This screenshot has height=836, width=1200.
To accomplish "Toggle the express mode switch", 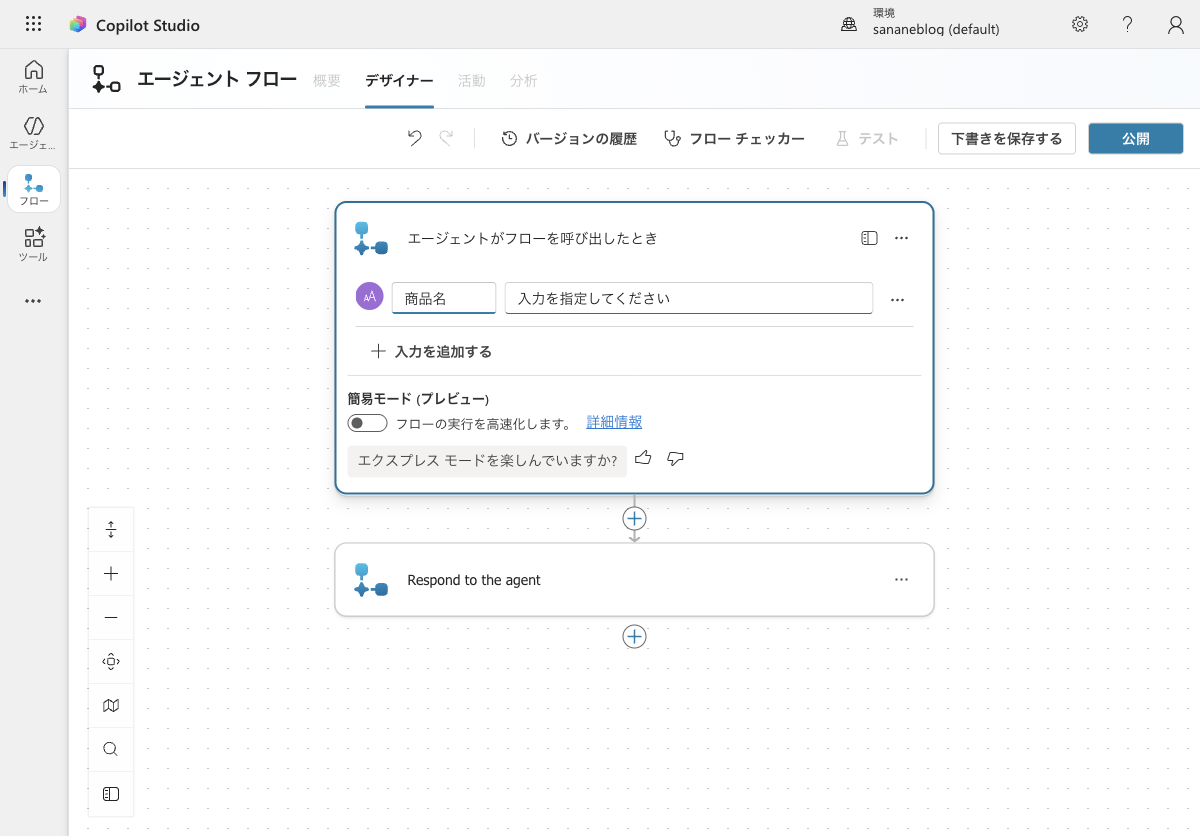I will [367, 423].
